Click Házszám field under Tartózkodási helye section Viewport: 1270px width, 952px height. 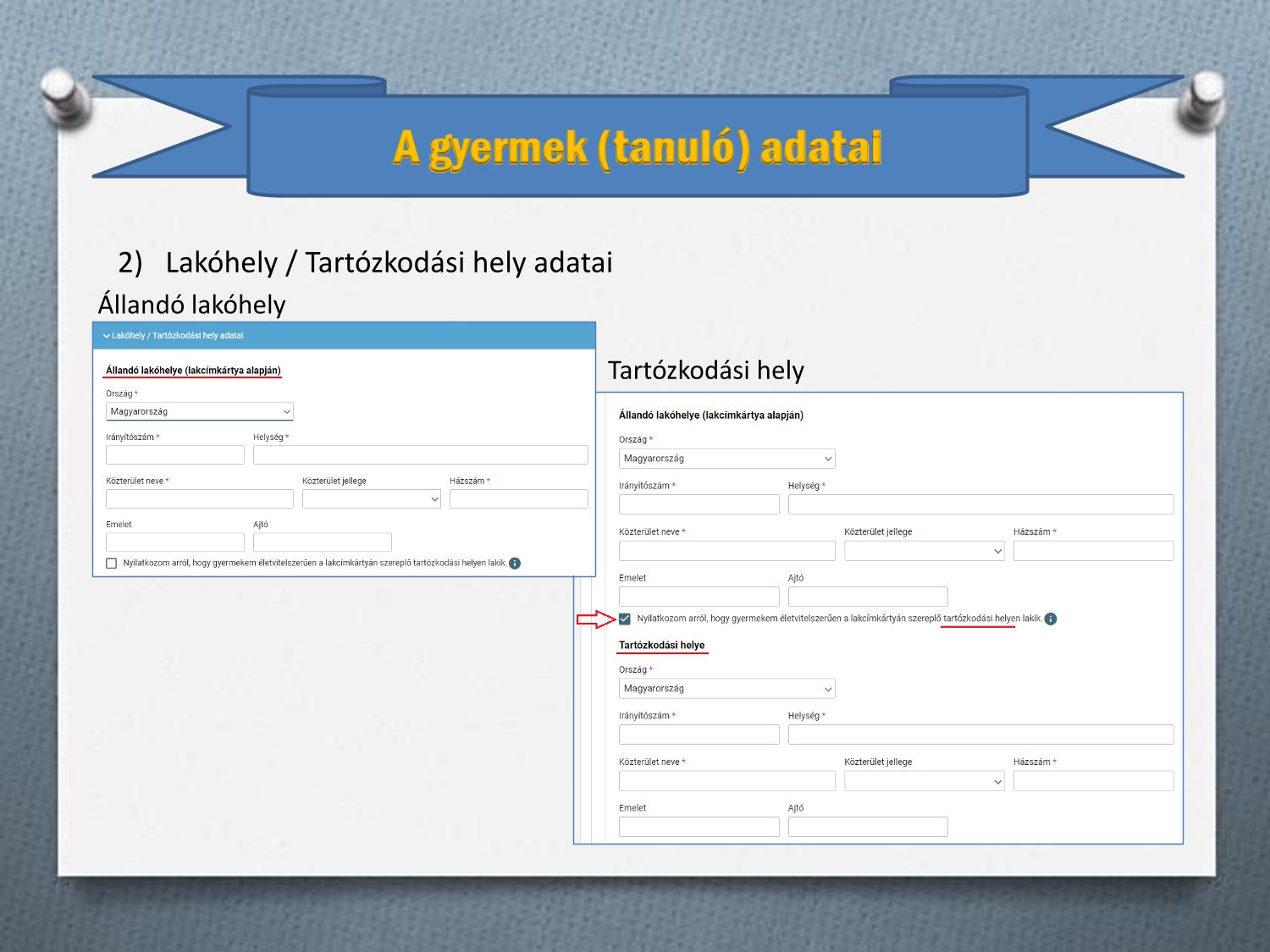point(1094,781)
